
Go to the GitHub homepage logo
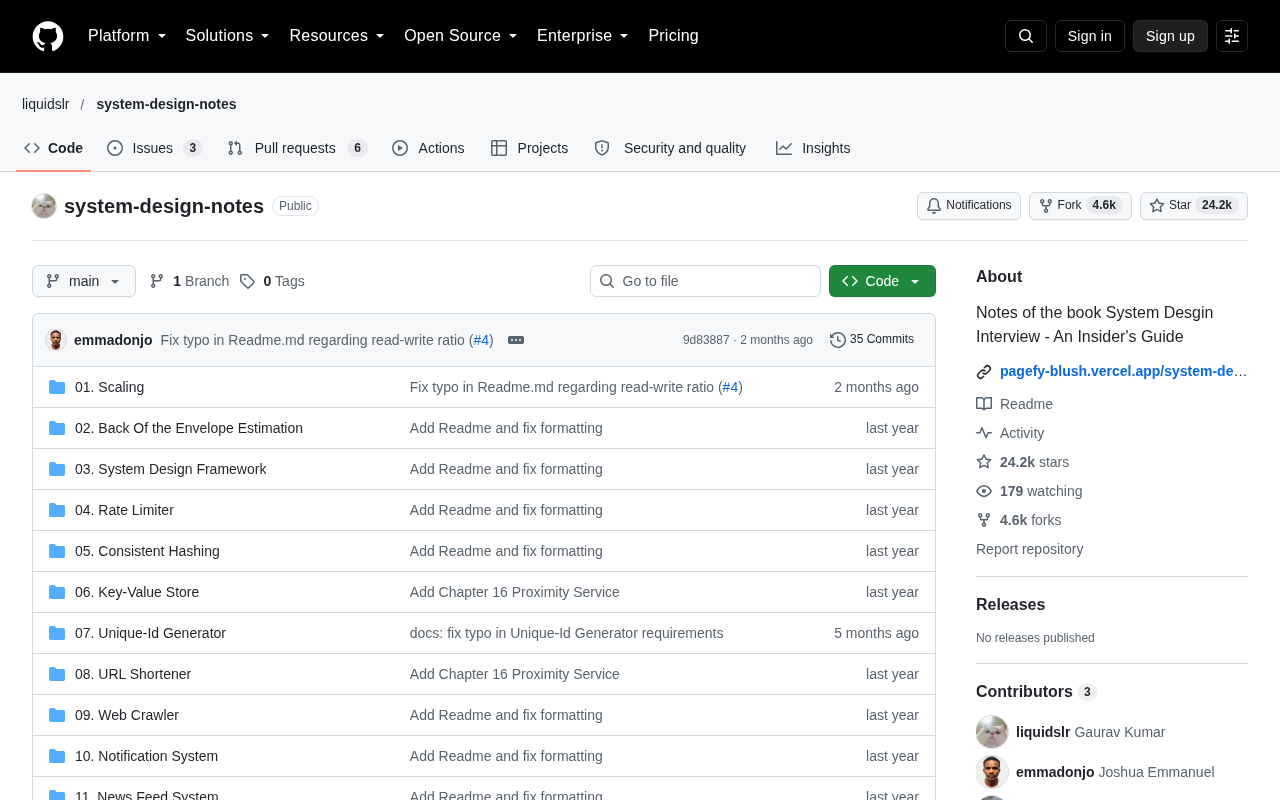tap(48, 36)
